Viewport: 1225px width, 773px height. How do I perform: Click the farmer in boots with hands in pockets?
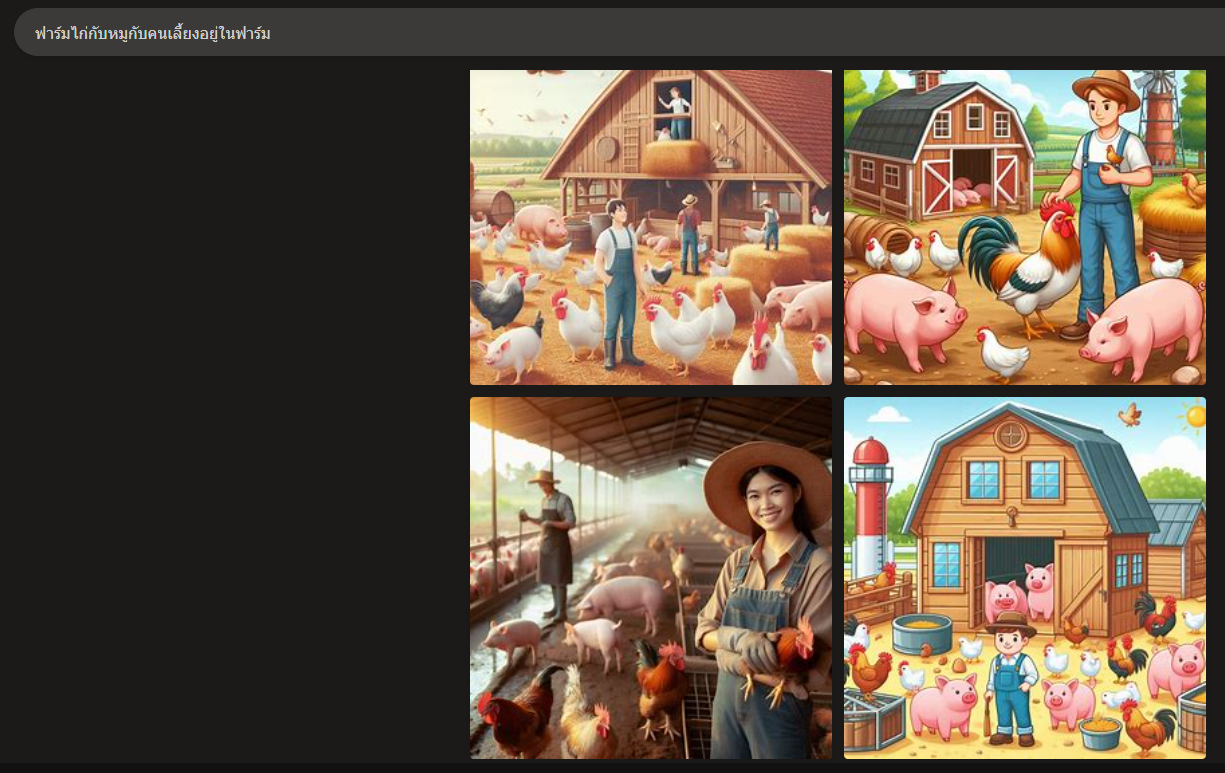618,280
